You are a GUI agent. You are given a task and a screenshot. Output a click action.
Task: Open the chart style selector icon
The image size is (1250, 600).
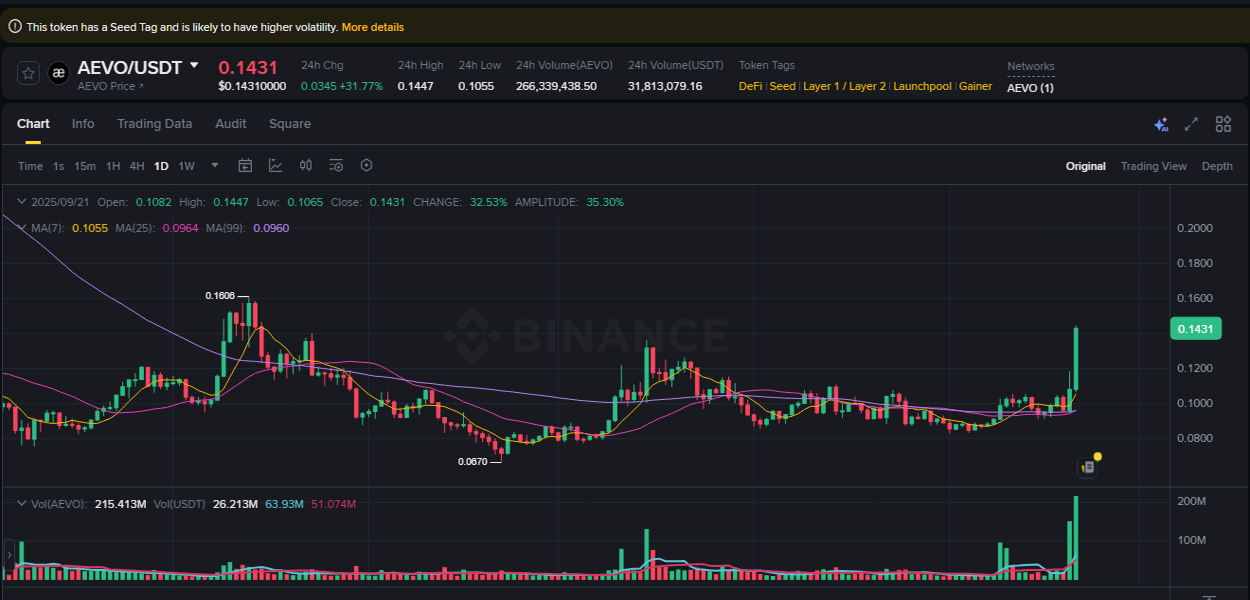click(x=276, y=165)
